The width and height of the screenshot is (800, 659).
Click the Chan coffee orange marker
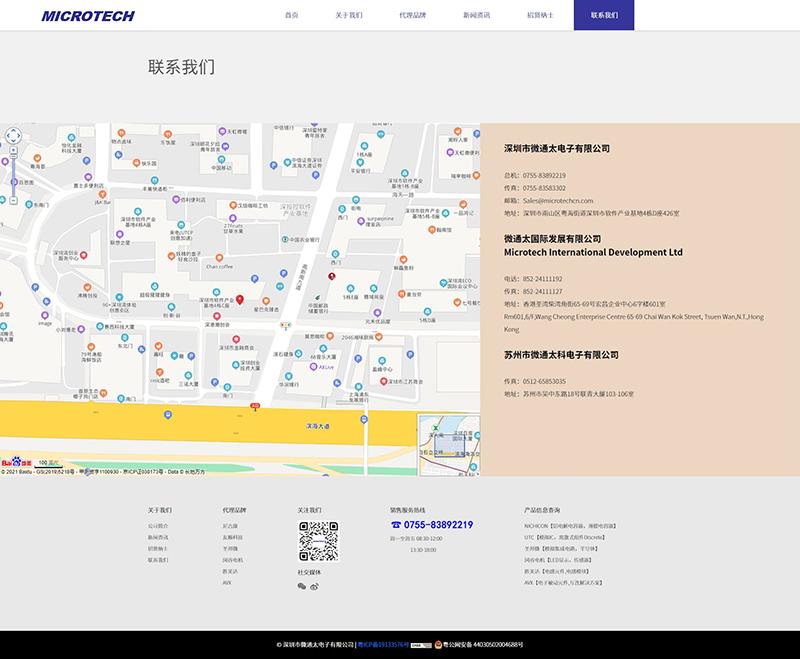point(219,258)
